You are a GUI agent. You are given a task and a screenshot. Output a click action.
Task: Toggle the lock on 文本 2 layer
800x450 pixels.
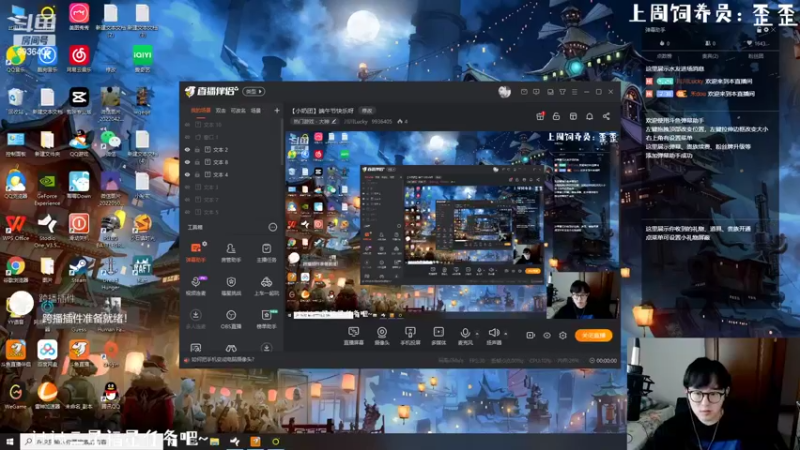[197, 149]
